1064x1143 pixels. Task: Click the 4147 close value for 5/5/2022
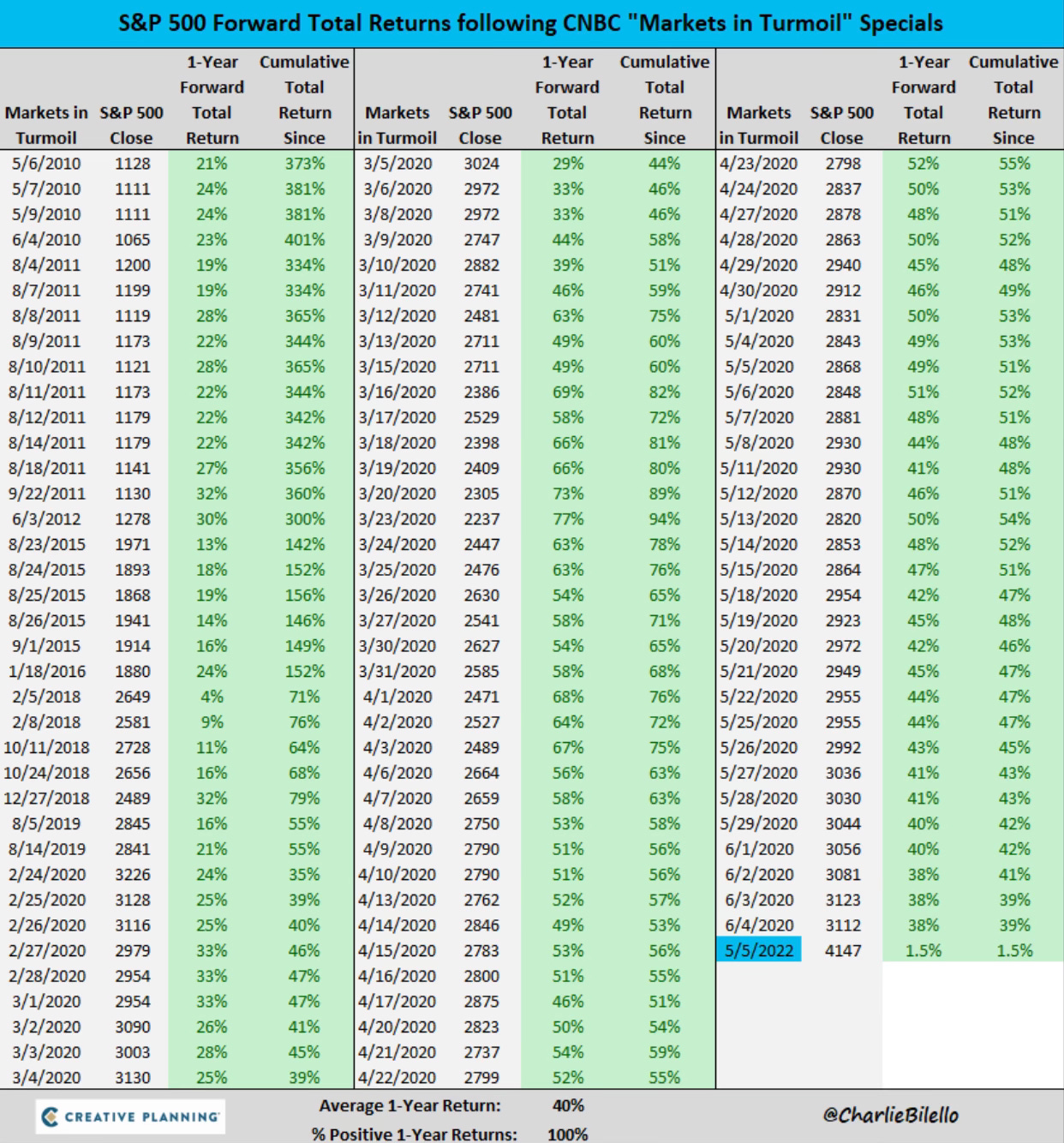coord(843,950)
